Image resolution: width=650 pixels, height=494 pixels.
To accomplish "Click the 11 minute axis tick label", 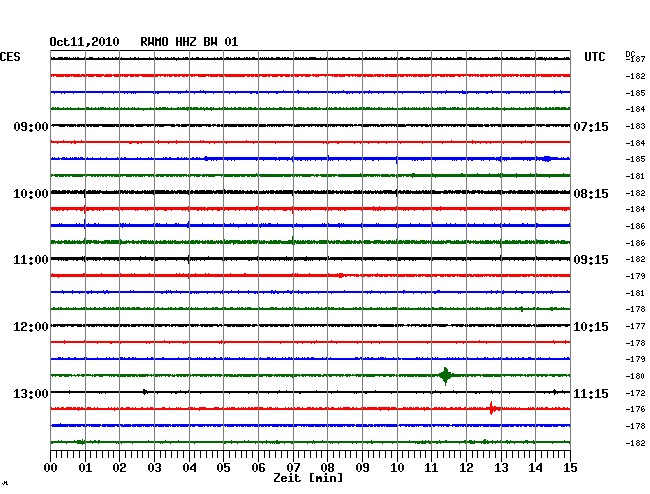I will click(431, 467).
